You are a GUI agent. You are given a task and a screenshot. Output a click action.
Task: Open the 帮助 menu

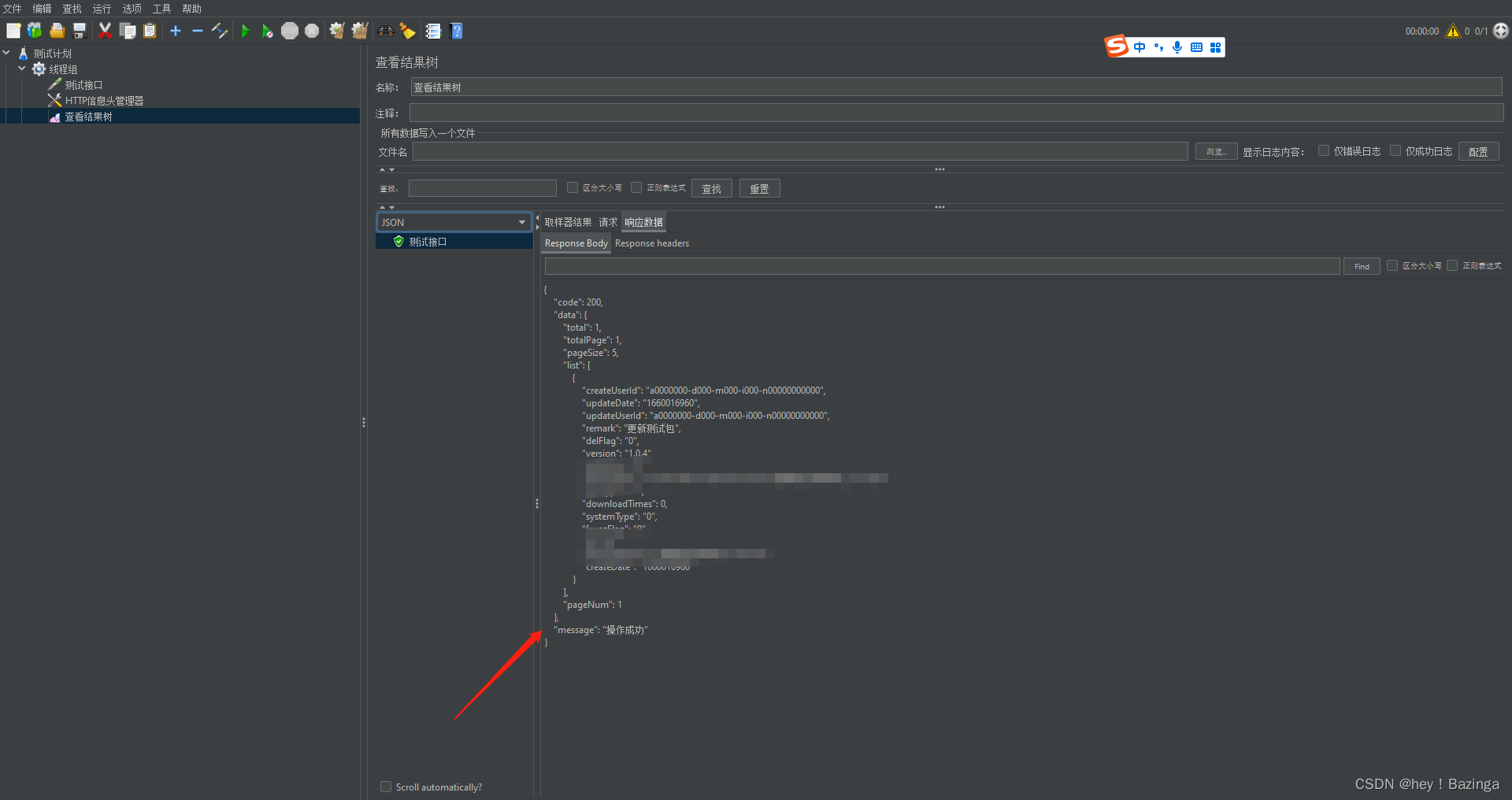[192, 9]
